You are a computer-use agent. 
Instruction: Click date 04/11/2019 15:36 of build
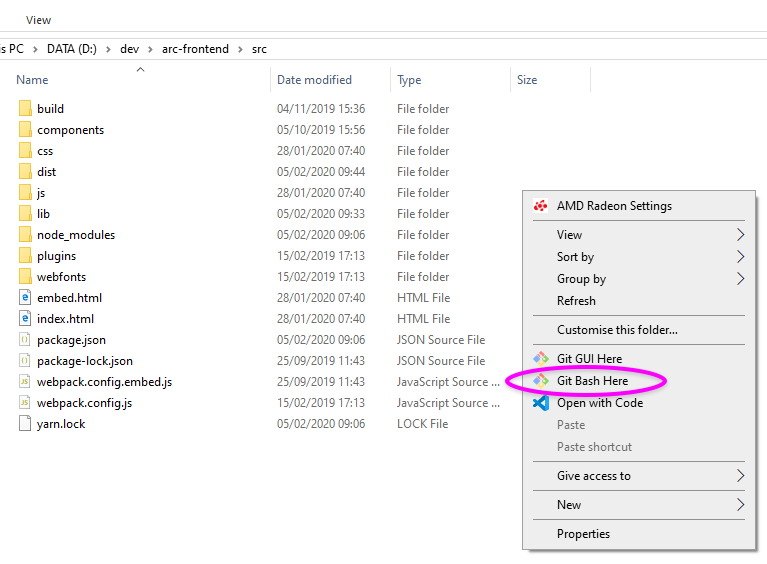click(x=321, y=109)
